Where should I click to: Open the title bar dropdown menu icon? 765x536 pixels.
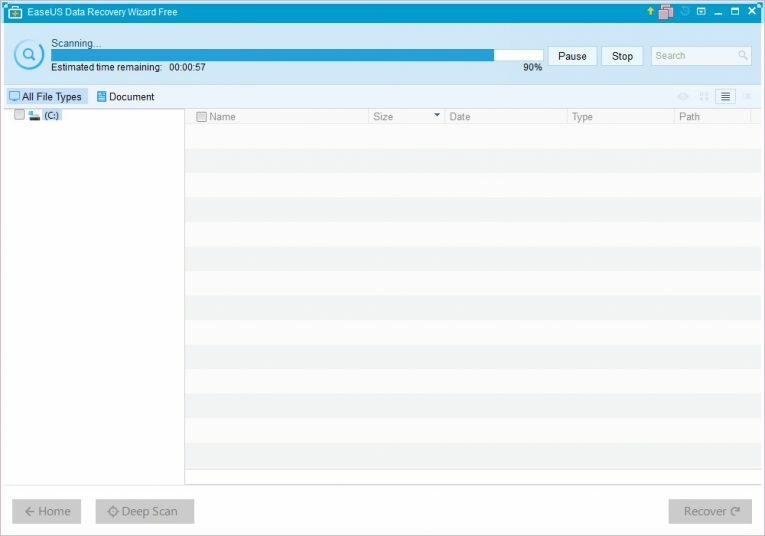click(701, 11)
